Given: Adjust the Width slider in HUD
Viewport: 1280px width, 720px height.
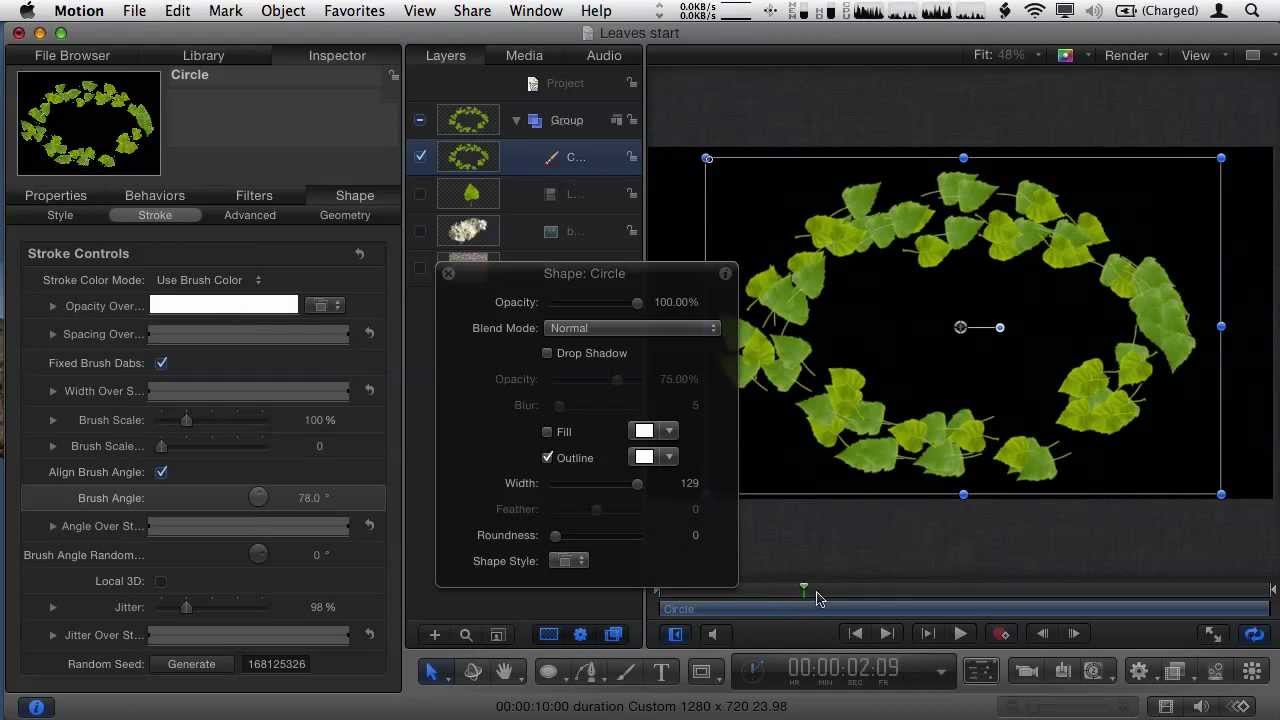Looking at the screenshot, I should [596, 484].
